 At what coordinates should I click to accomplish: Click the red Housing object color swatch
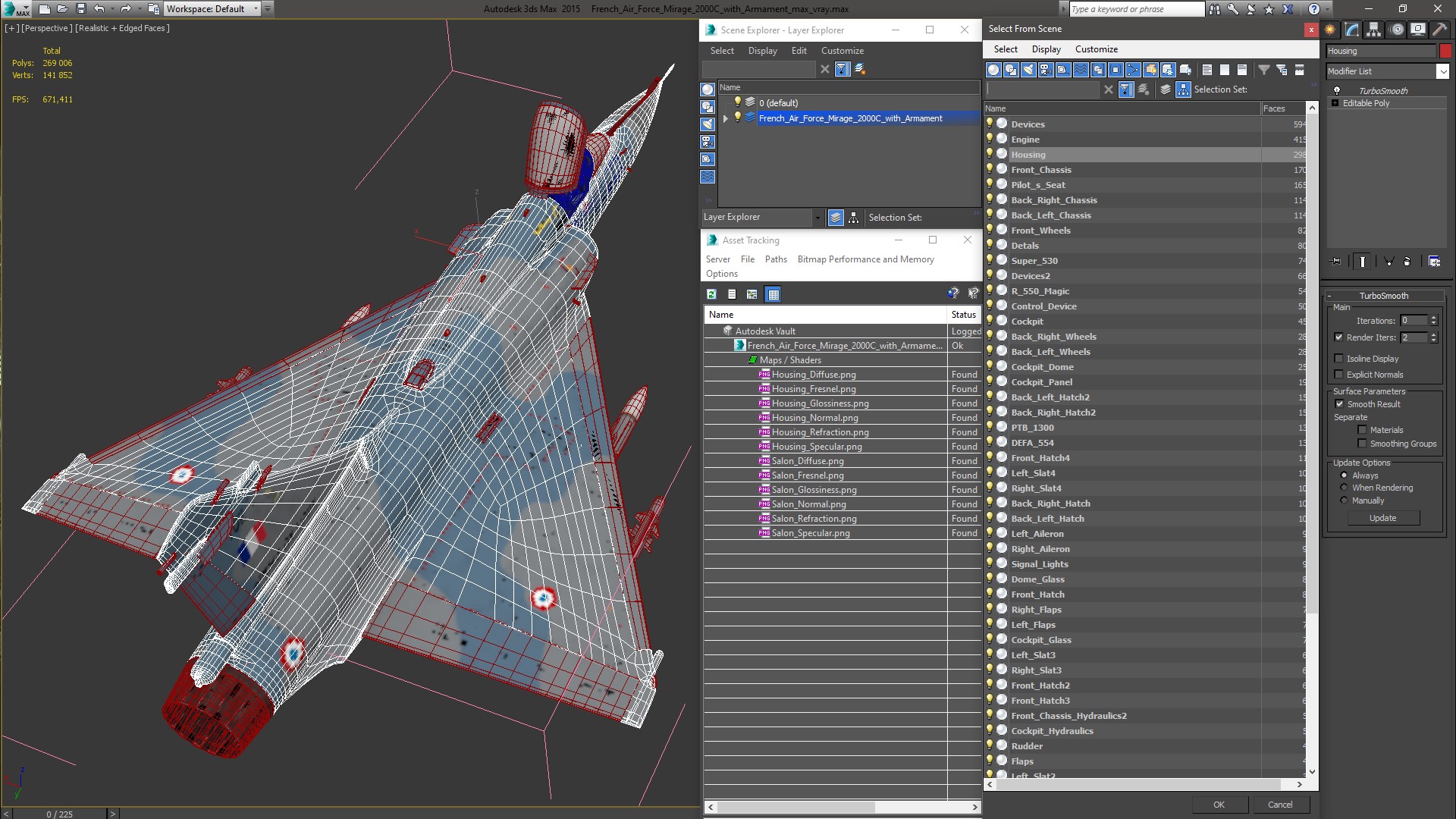click(1445, 51)
